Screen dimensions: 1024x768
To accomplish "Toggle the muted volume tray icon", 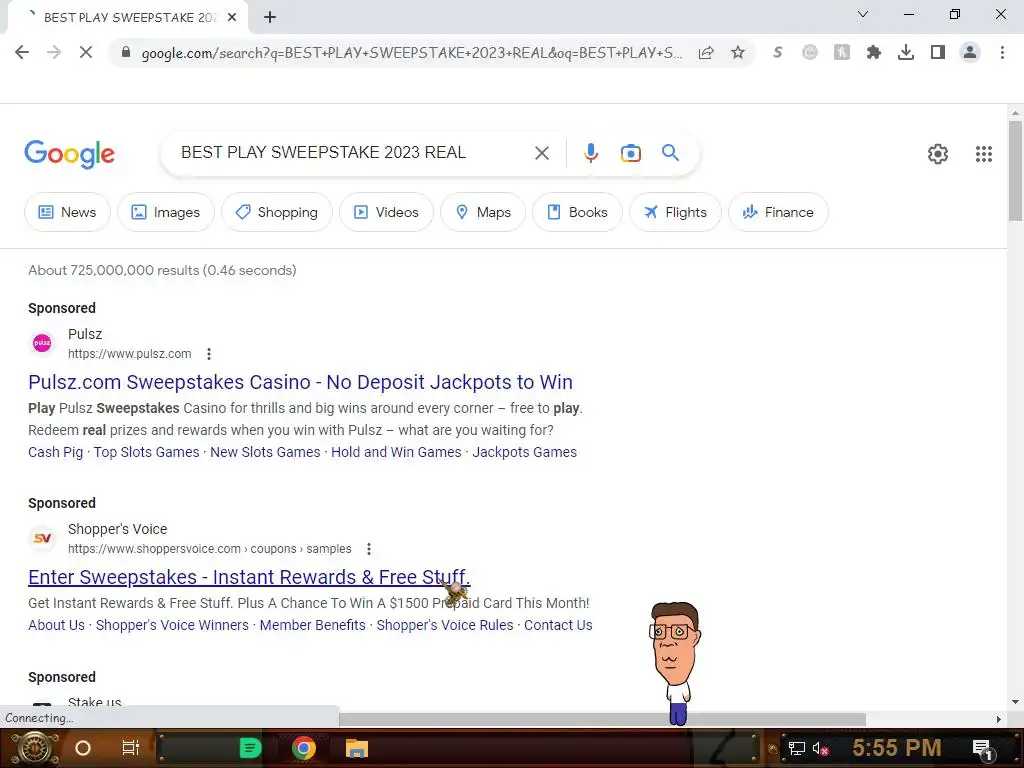I will coord(821,748).
